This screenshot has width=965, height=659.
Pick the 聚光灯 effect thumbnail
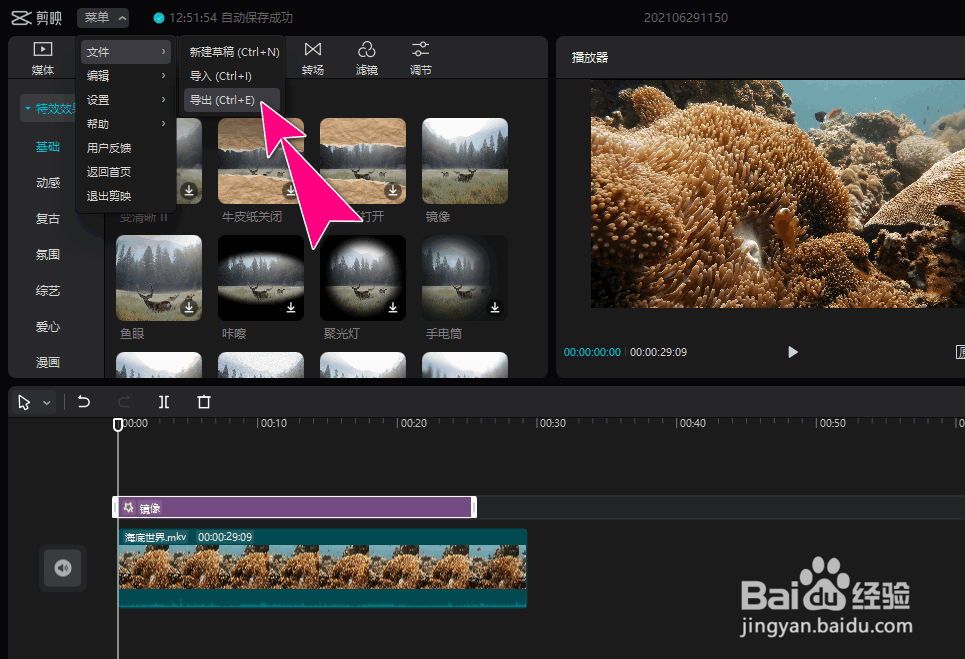(x=363, y=278)
